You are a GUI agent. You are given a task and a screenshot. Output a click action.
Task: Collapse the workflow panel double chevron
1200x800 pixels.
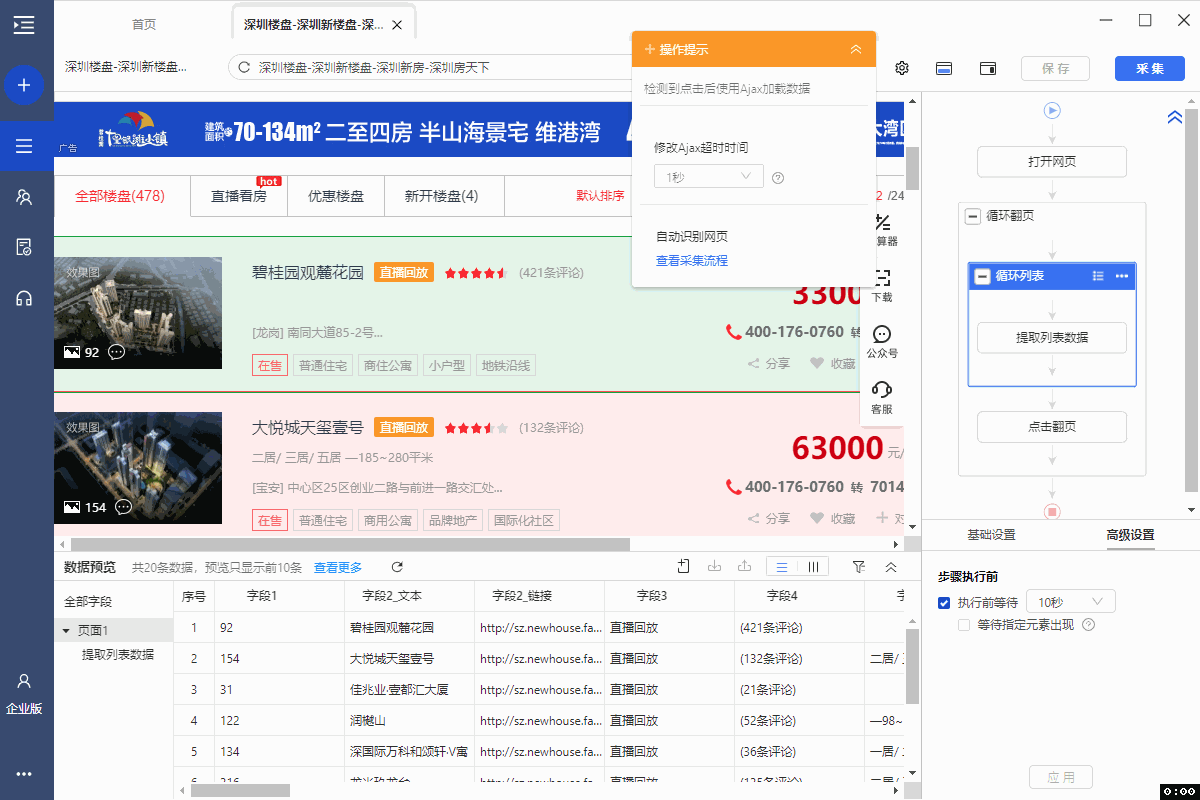pyautogui.click(x=1175, y=118)
